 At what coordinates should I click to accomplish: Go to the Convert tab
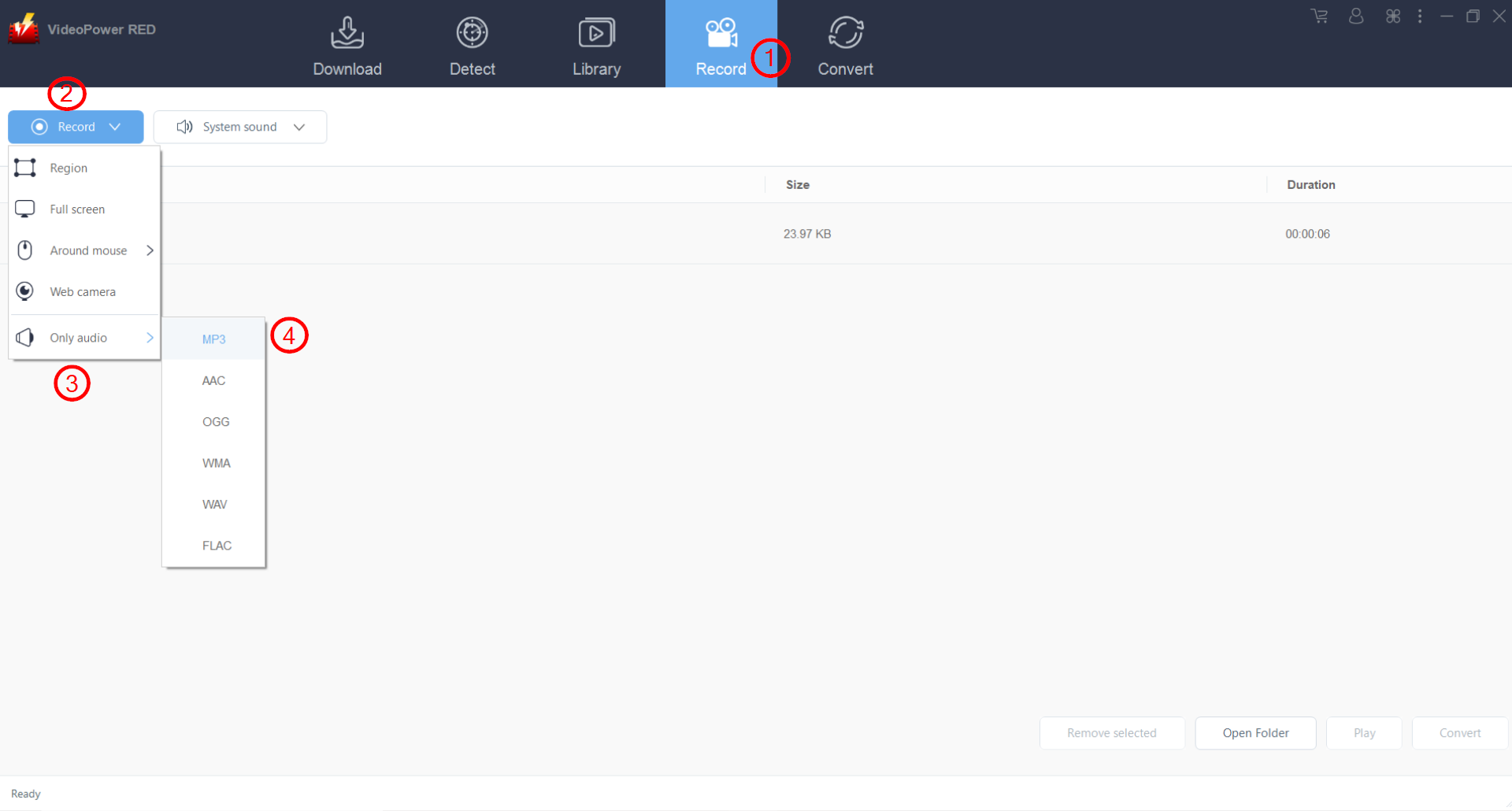pyautogui.click(x=845, y=46)
